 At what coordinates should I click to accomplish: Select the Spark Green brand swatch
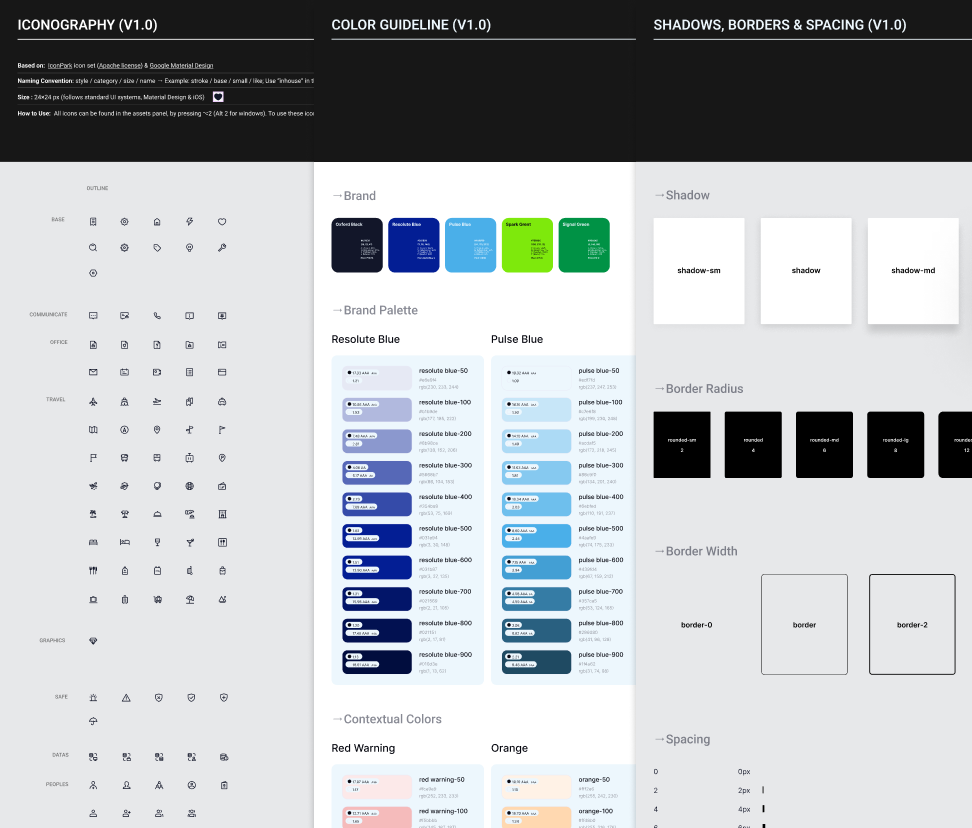527,245
